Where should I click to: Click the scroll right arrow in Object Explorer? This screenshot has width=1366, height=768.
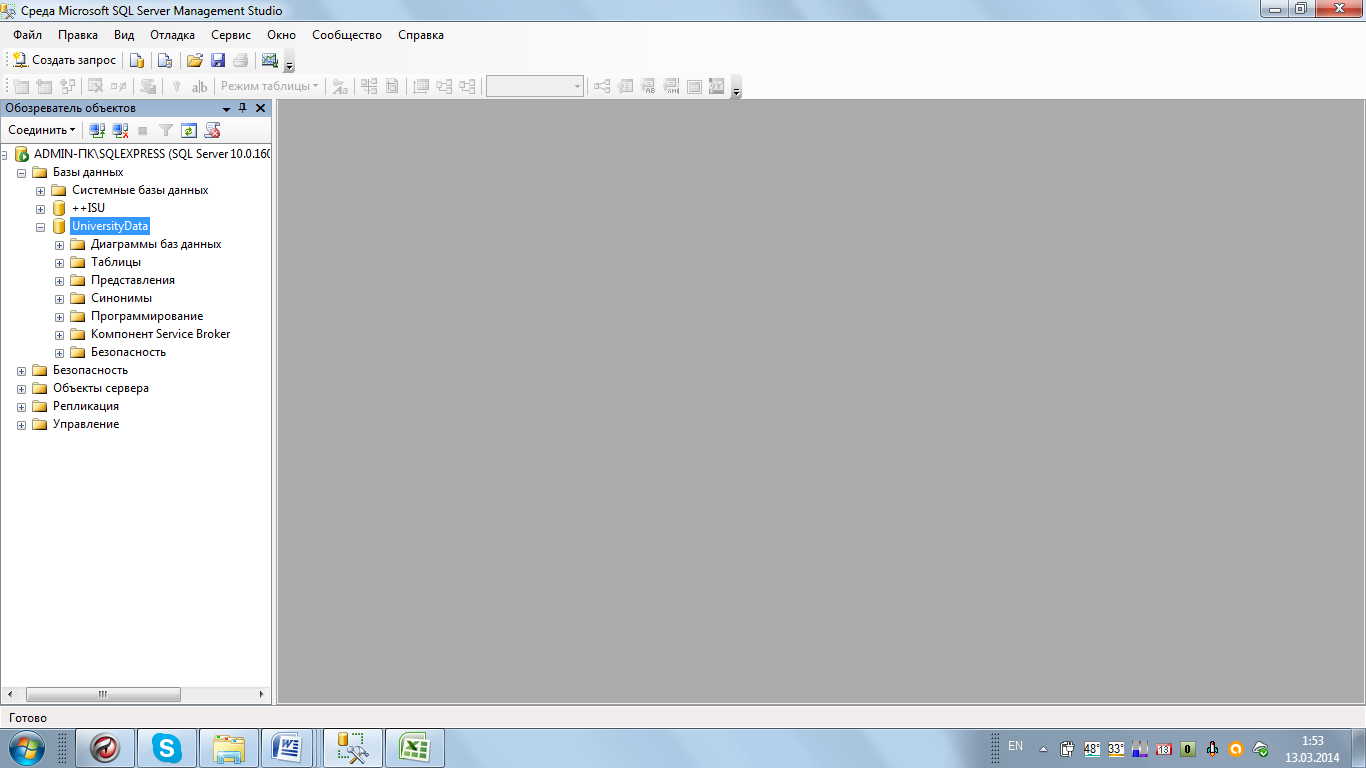262,694
